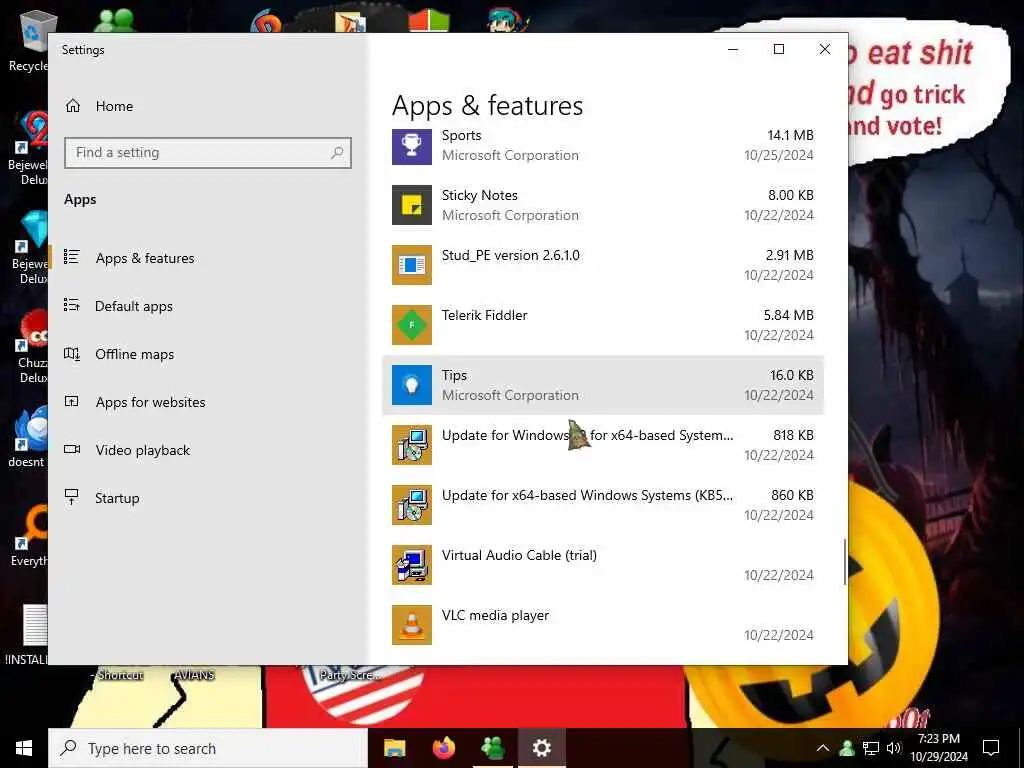1024x768 pixels.
Task: Click the Stud_PE version 2.6.1.0 icon
Action: click(411, 265)
